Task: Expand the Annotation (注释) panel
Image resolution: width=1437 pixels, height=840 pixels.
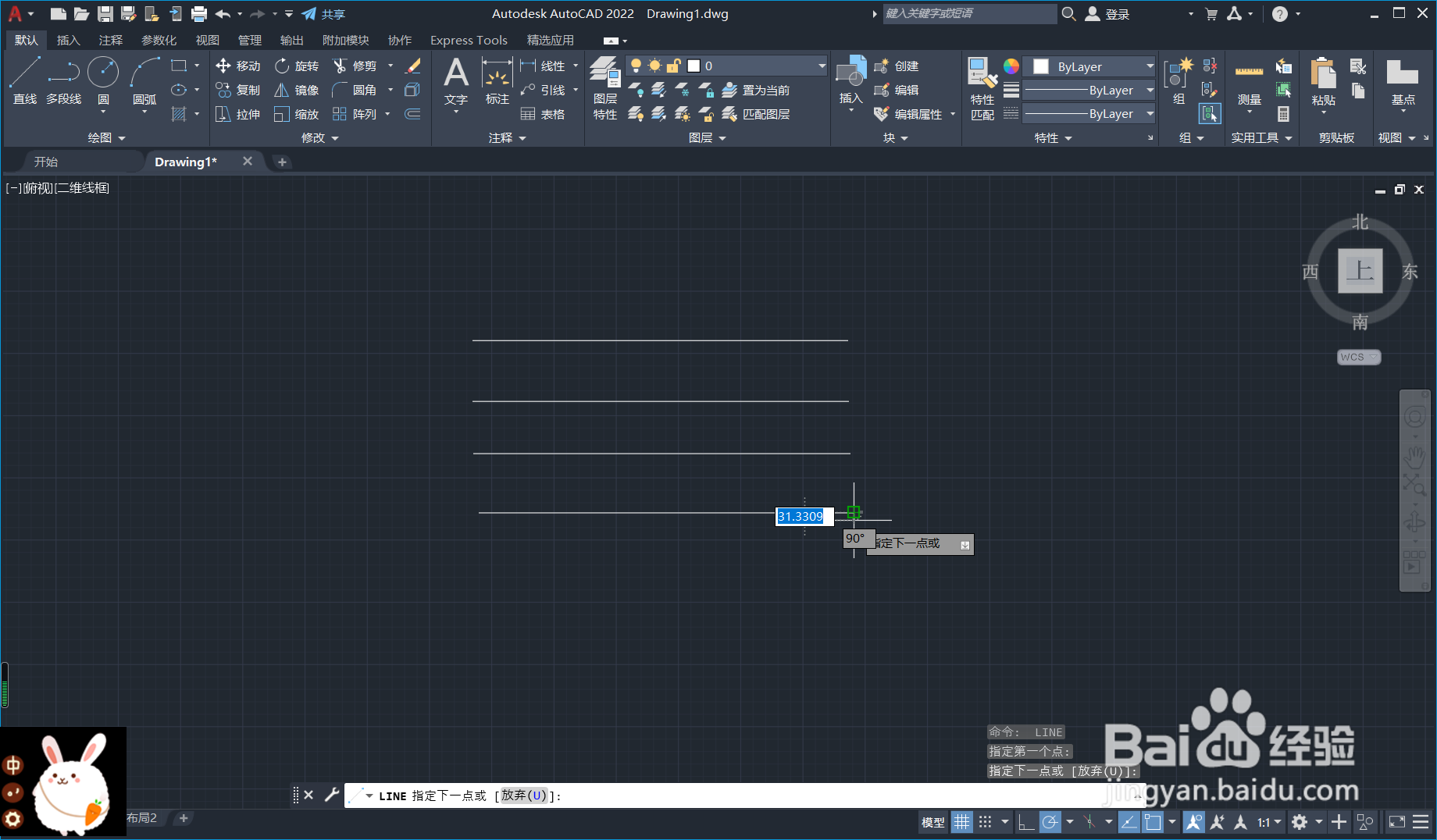Action: point(508,137)
